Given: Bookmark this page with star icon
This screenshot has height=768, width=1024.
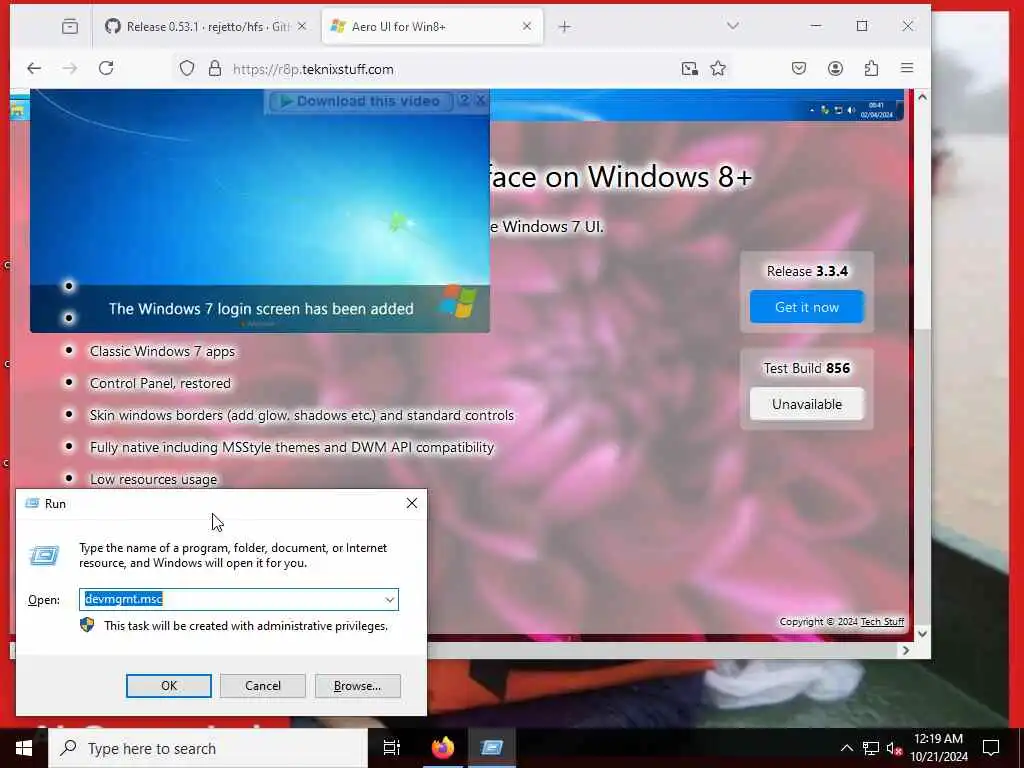Looking at the screenshot, I should pos(718,69).
